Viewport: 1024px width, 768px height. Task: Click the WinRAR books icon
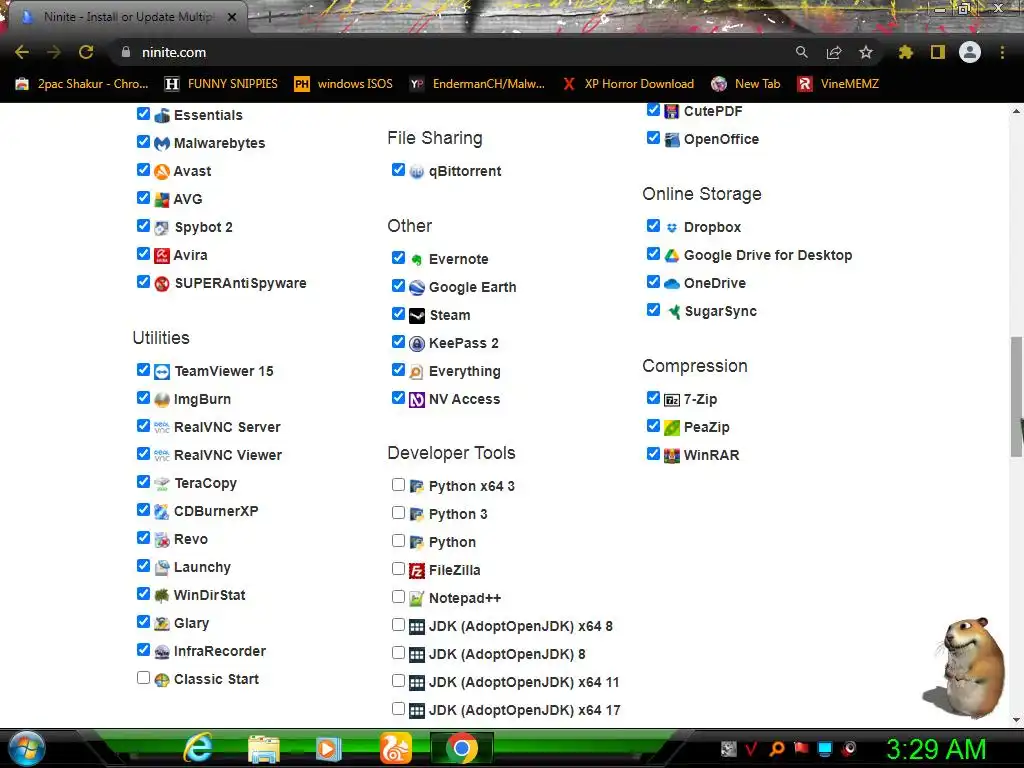click(x=671, y=455)
